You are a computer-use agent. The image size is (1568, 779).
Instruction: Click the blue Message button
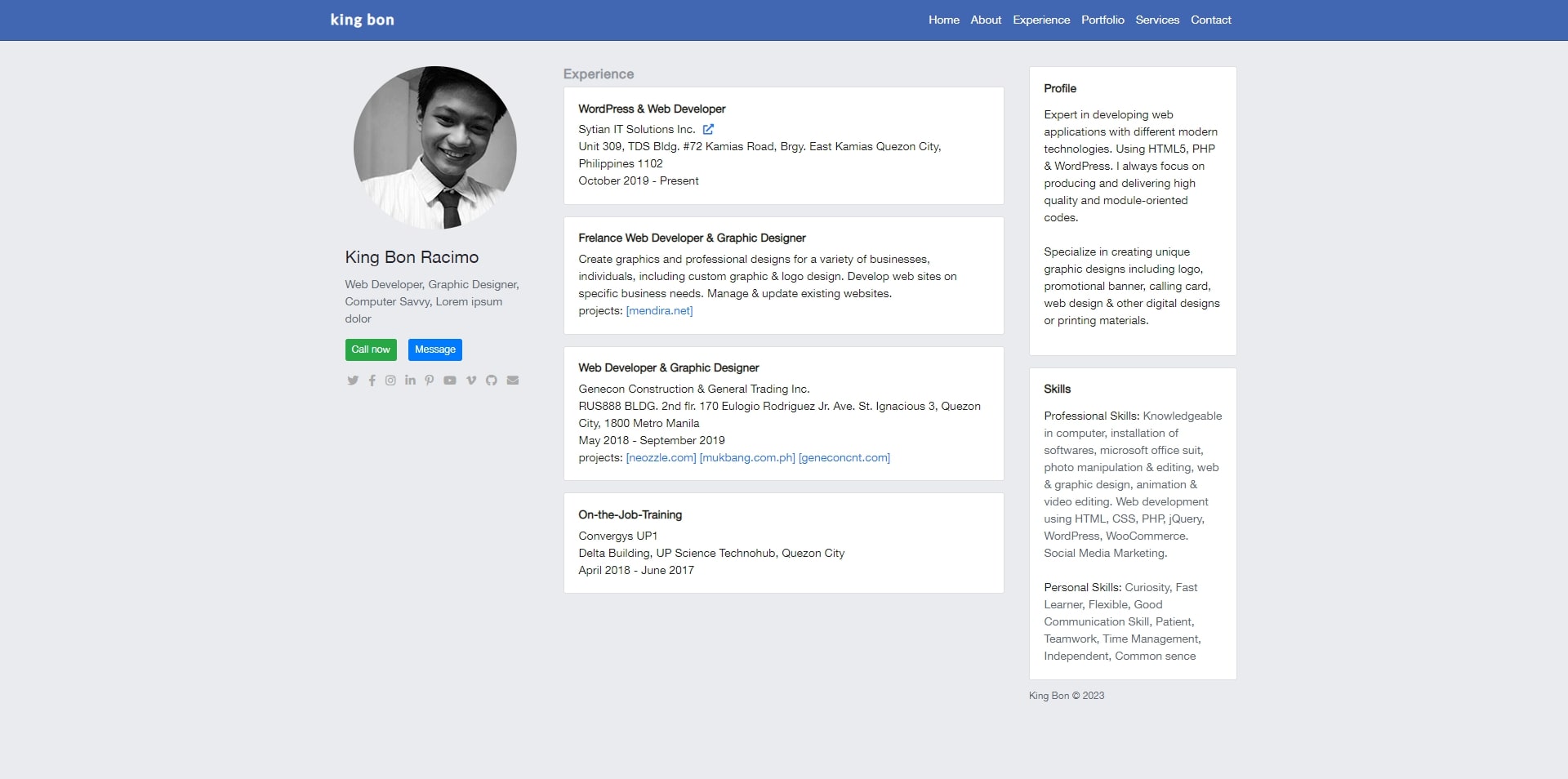pyautogui.click(x=434, y=349)
